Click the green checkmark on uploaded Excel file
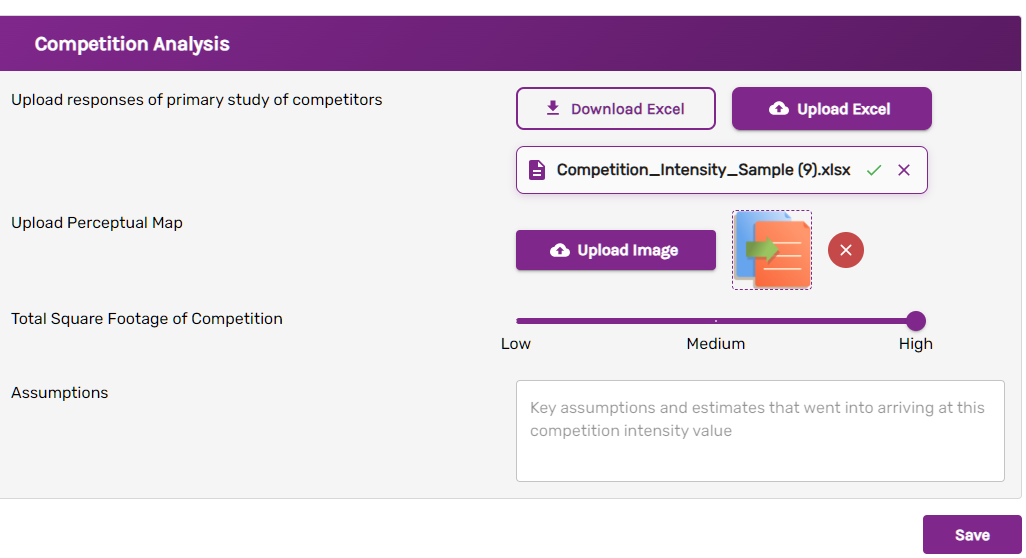1026x558 pixels. tap(874, 170)
